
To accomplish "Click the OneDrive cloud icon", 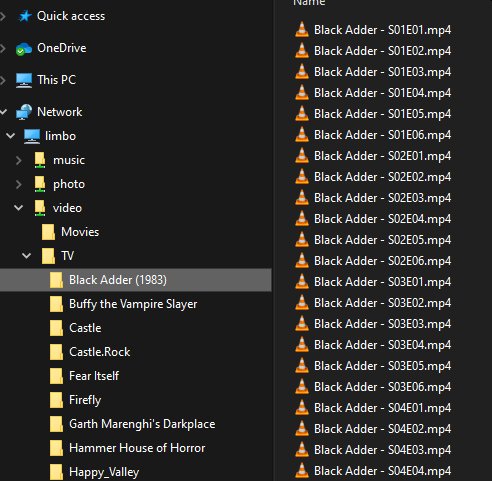I will point(24,49).
